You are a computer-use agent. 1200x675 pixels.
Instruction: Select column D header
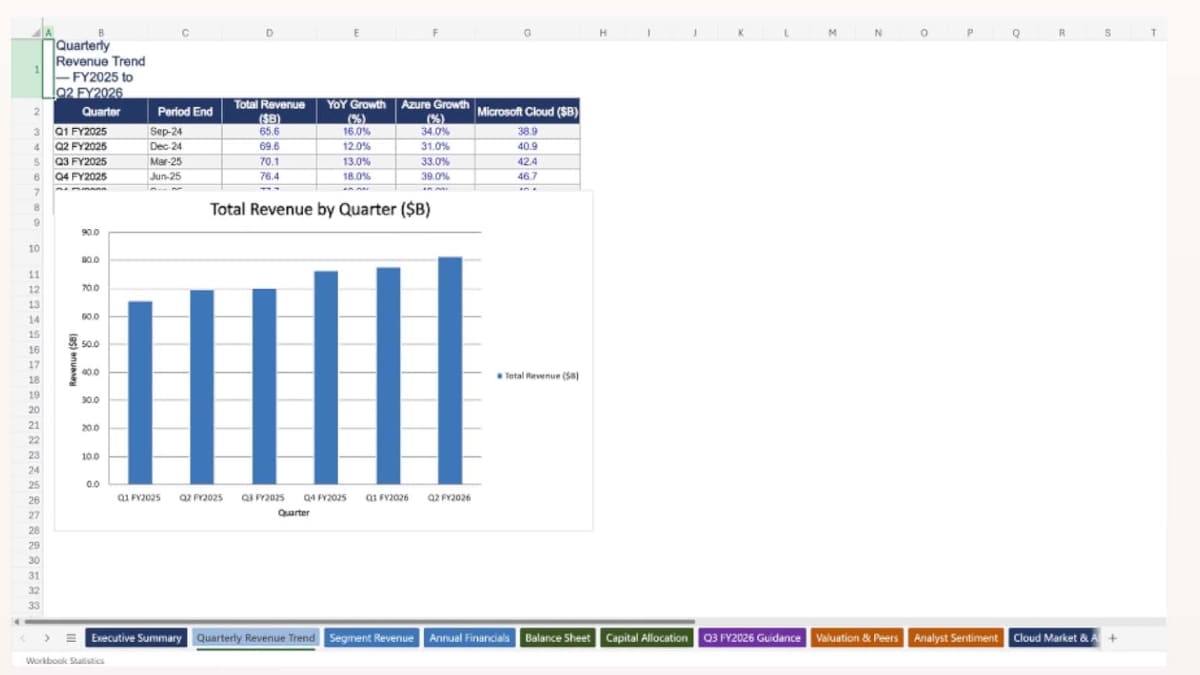point(269,33)
